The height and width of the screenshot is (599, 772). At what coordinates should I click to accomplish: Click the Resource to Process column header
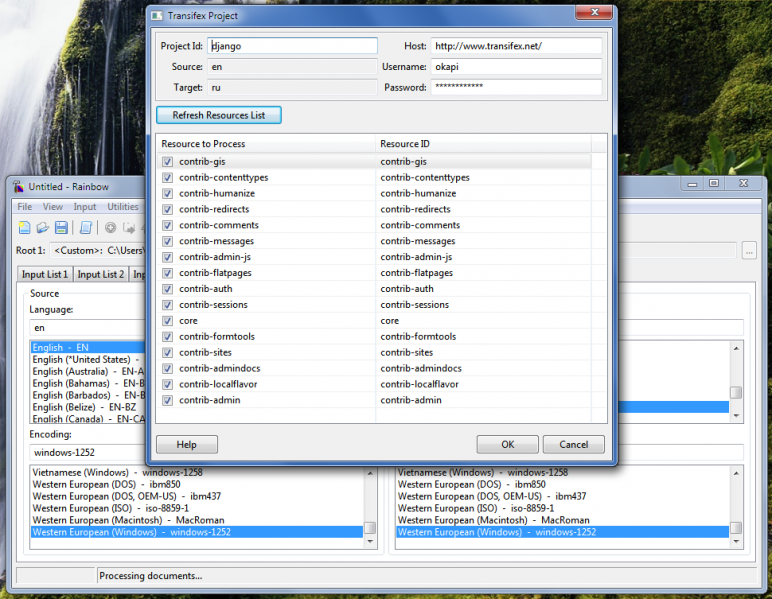(x=266, y=144)
